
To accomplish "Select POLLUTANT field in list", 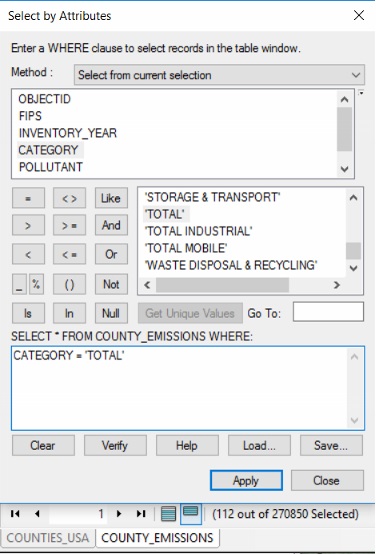I will 51,167.
